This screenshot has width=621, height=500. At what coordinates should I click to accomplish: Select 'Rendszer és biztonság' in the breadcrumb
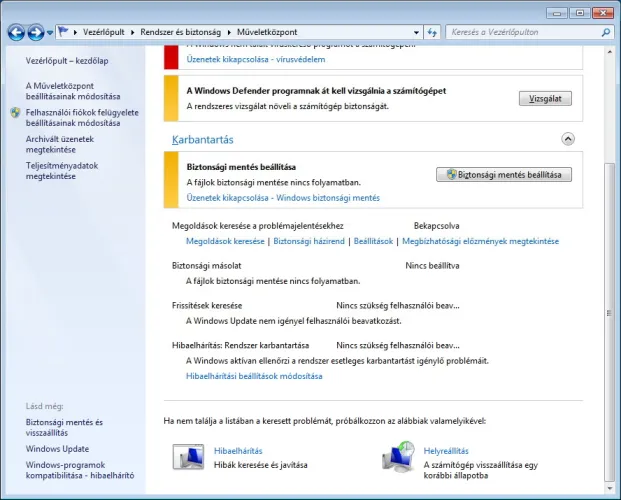(181, 32)
